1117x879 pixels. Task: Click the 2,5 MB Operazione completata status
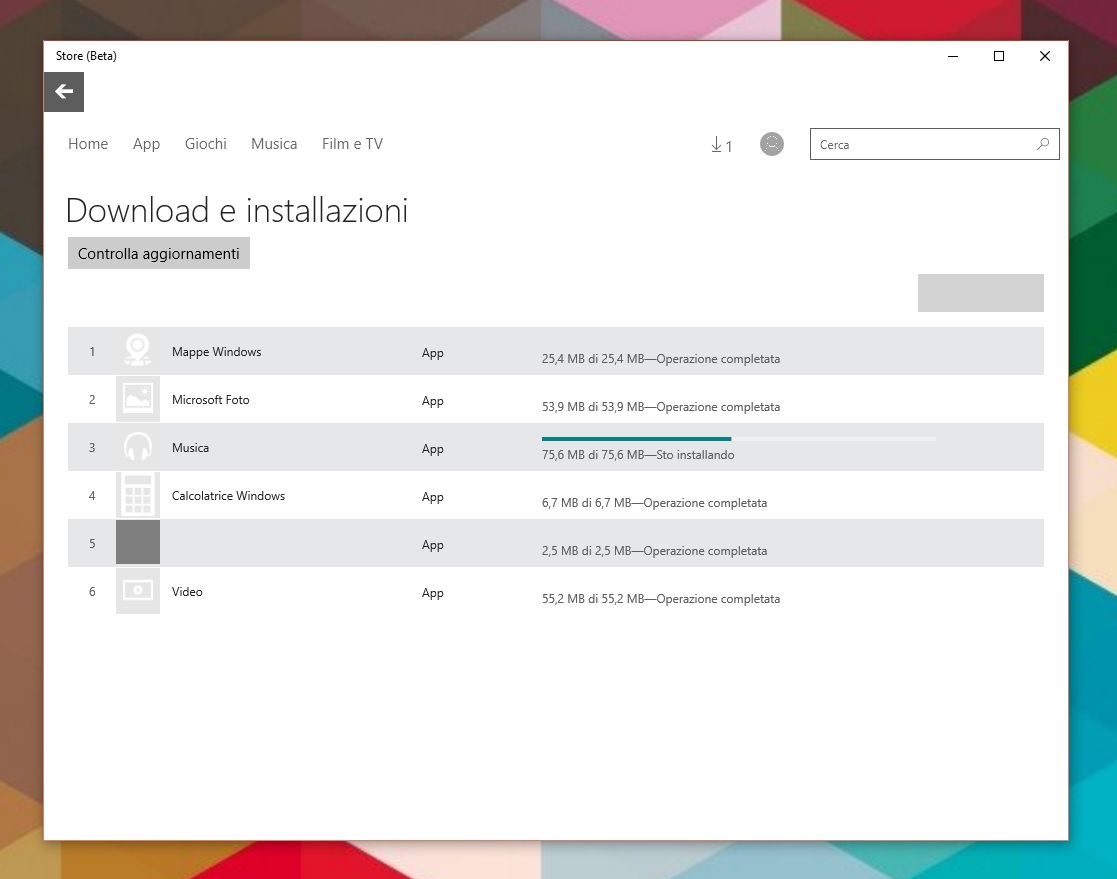pos(655,551)
